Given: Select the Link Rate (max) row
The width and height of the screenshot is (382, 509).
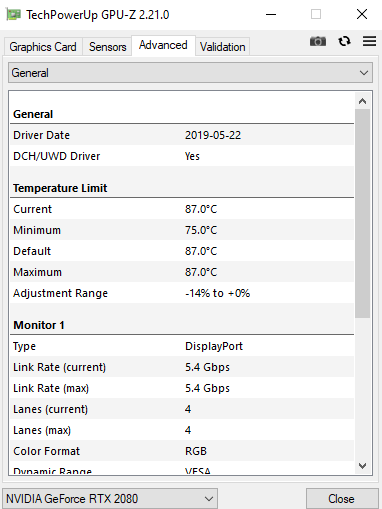Looking at the screenshot, I should pos(182,388).
